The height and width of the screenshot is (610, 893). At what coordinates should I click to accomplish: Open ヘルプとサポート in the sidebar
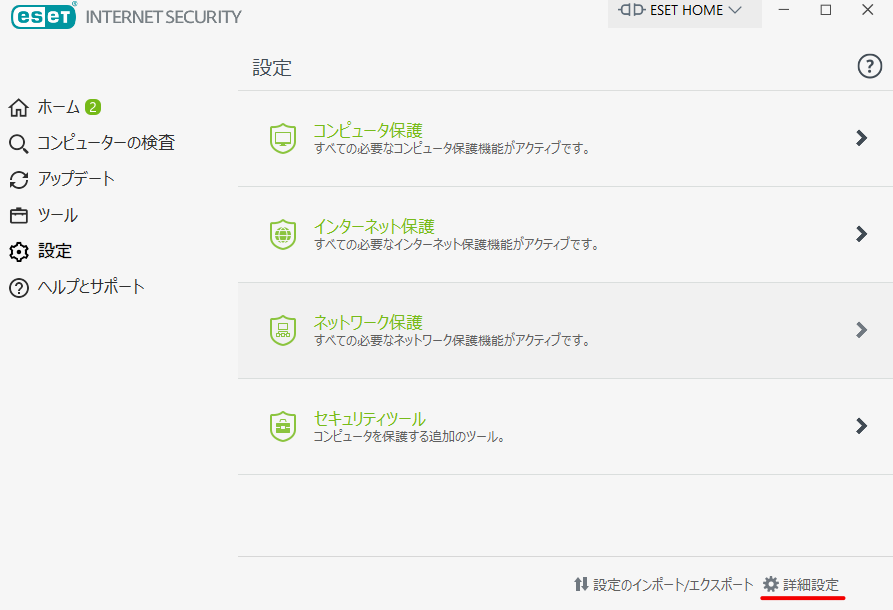[x=91, y=287]
